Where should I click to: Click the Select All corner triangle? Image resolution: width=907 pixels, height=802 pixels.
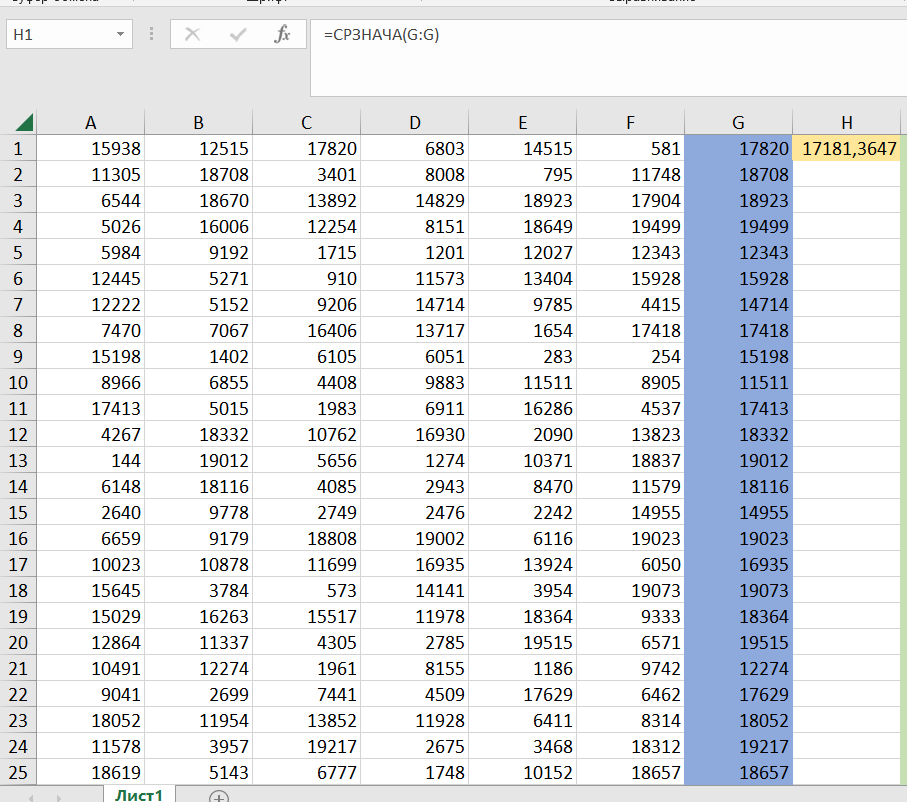click(x=23, y=123)
